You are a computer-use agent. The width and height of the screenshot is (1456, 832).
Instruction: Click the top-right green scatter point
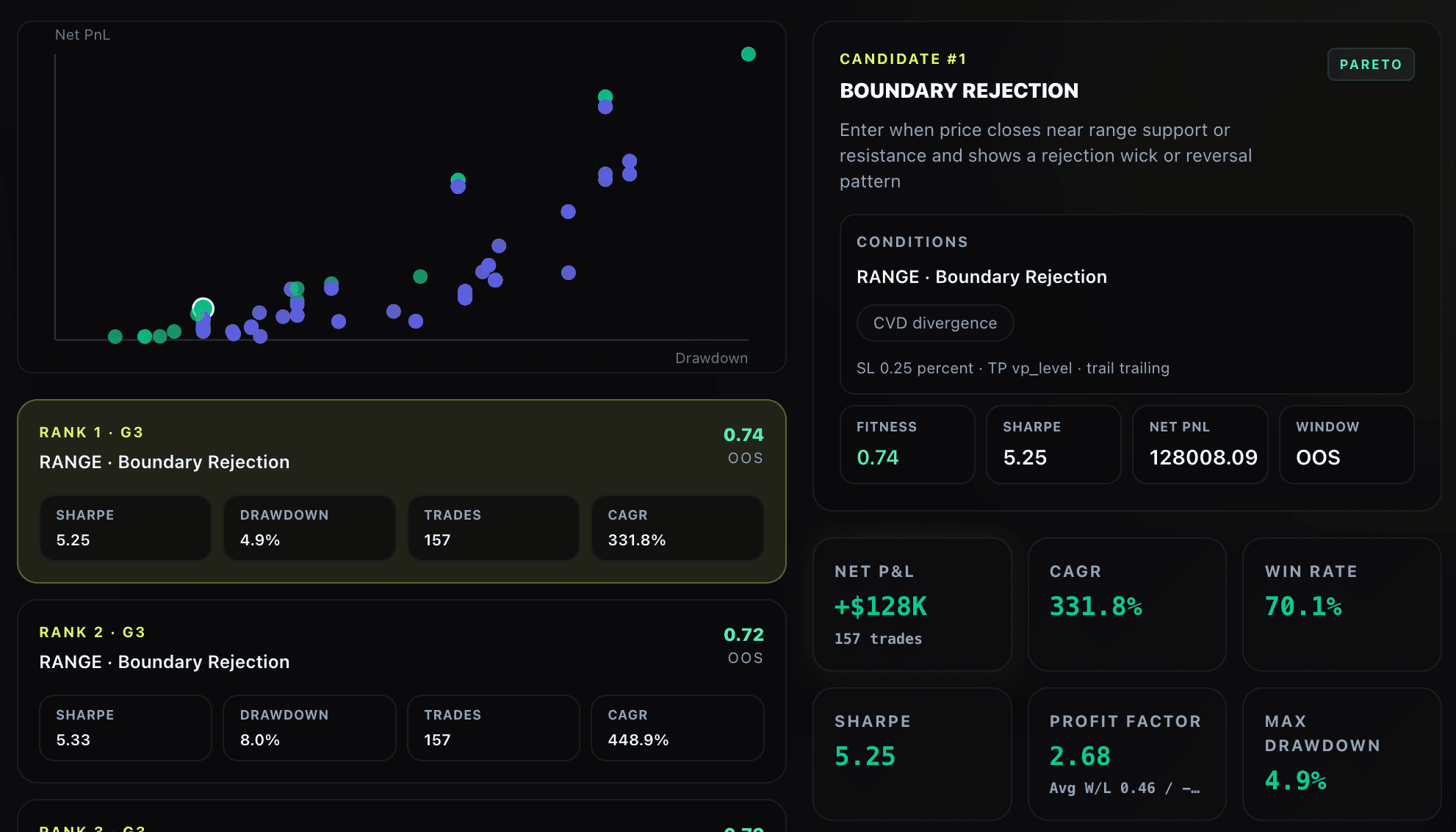[749, 54]
